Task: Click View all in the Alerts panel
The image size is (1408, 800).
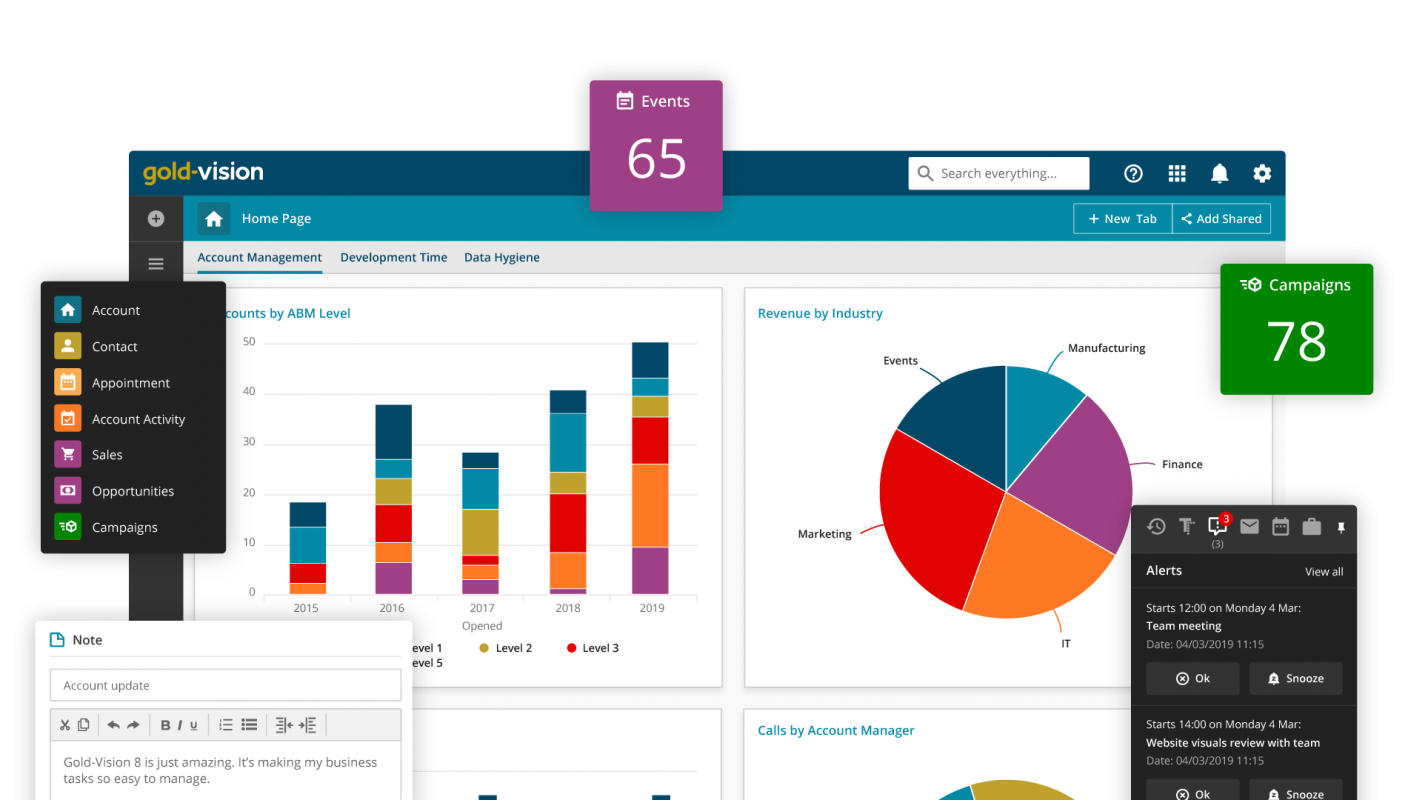Action: tap(1324, 572)
